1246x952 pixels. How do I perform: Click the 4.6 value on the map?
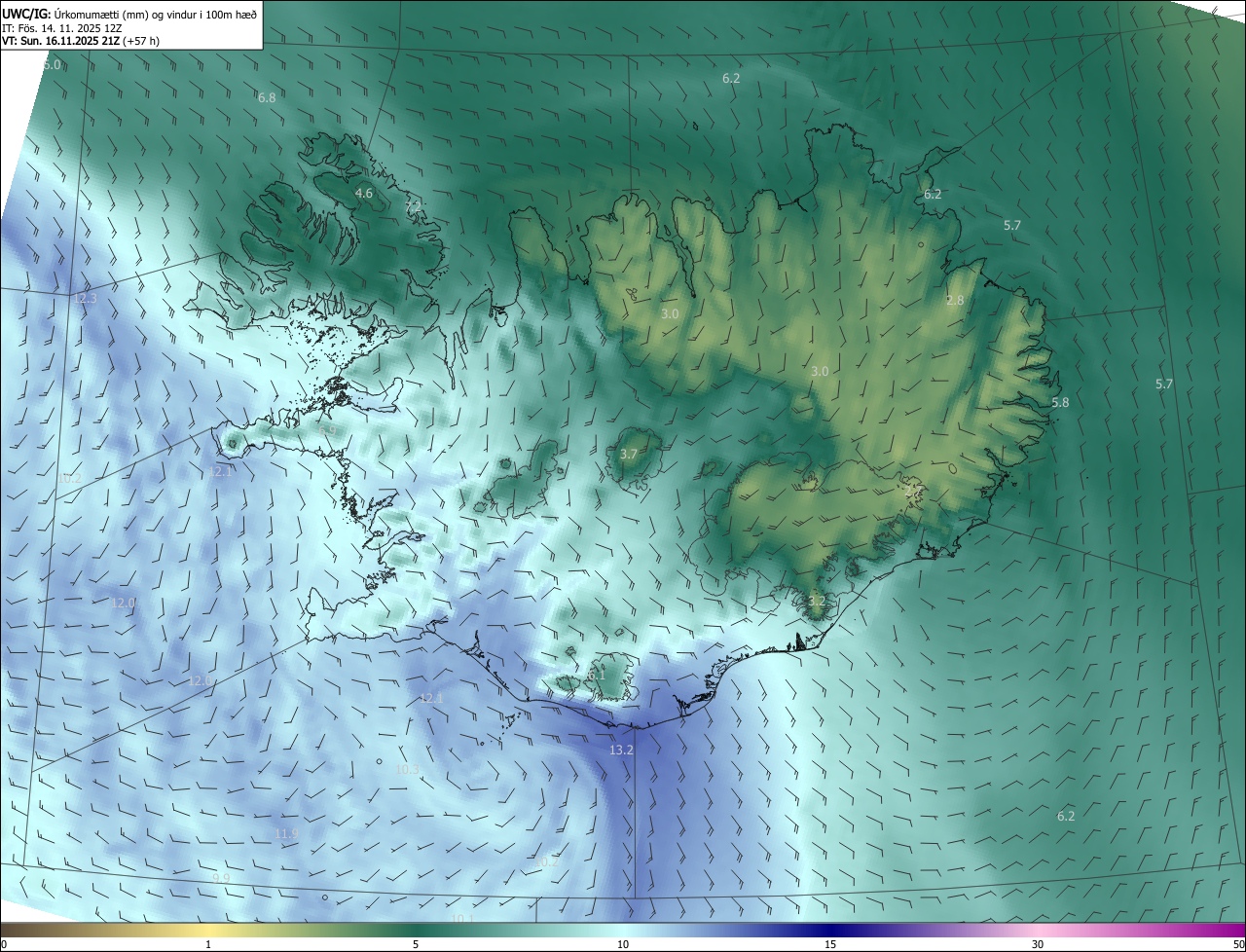(364, 194)
